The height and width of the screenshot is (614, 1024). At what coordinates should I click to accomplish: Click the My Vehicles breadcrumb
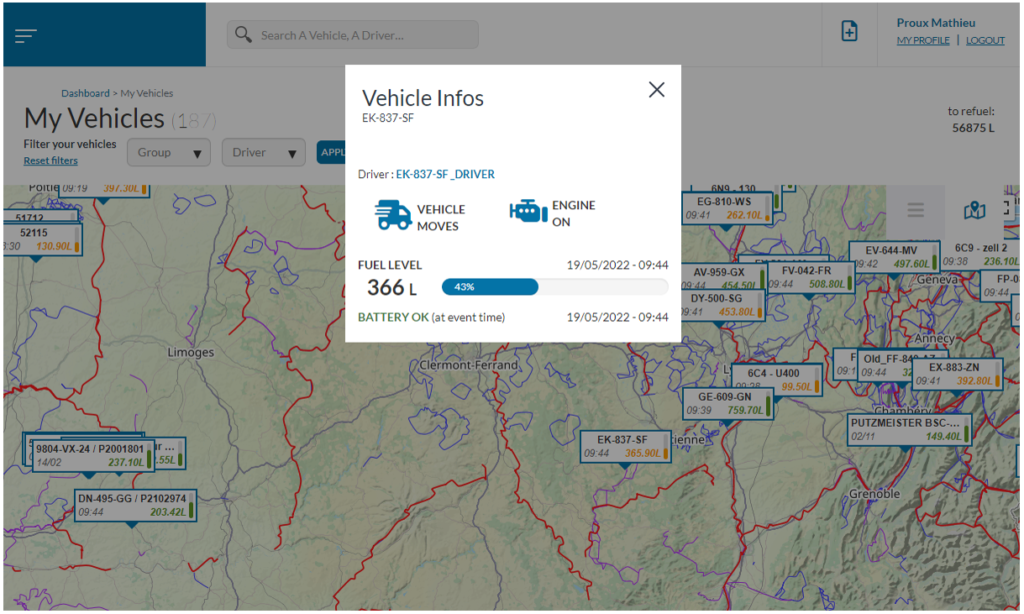(x=147, y=94)
